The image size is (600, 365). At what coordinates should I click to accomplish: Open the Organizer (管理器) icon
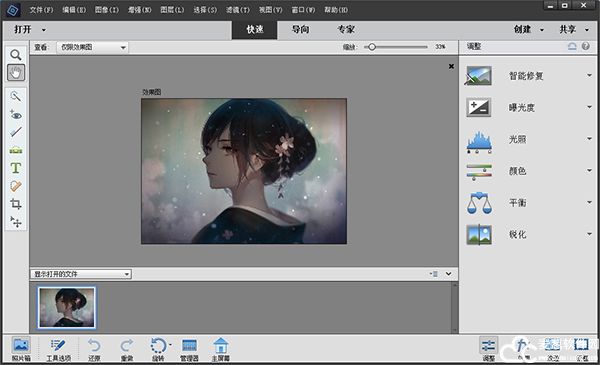189,345
